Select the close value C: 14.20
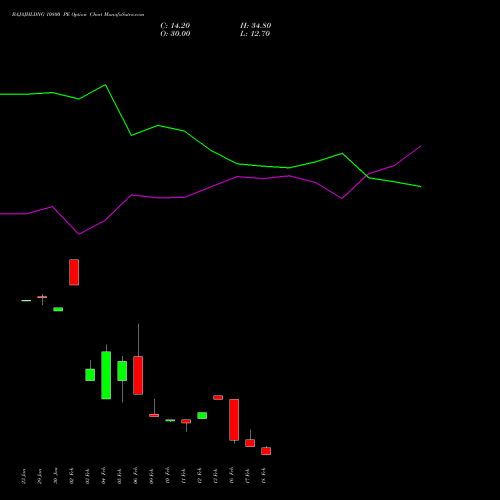The width and height of the screenshot is (500, 500). 175,26
